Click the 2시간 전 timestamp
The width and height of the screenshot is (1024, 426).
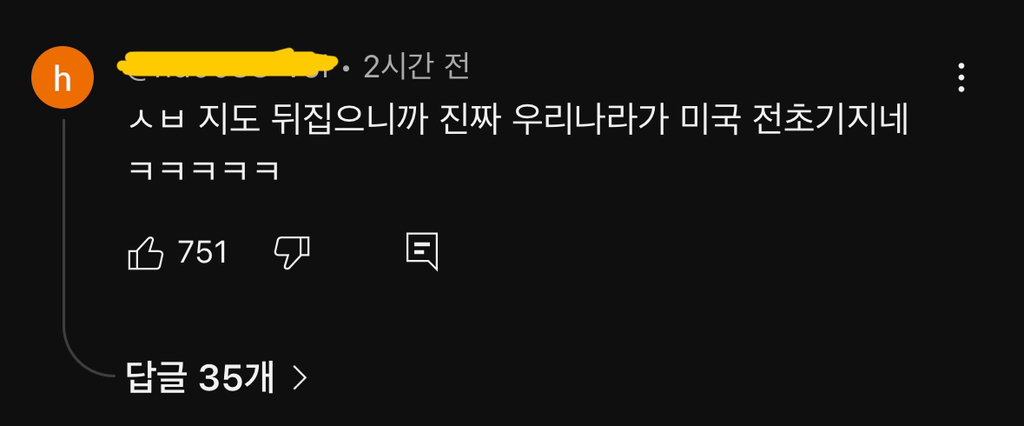click(416, 65)
